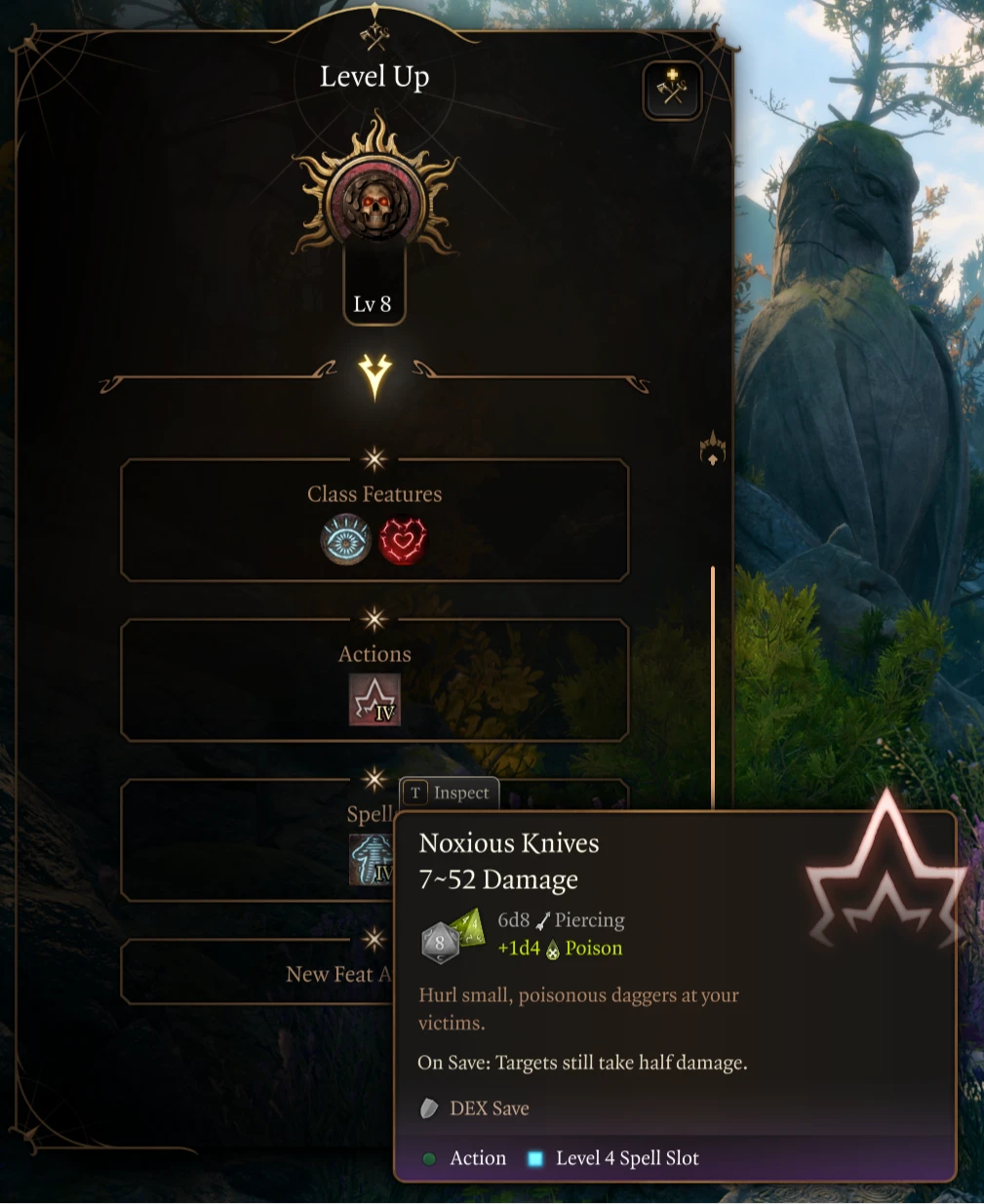Select the blue eye class feature icon

point(346,540)
